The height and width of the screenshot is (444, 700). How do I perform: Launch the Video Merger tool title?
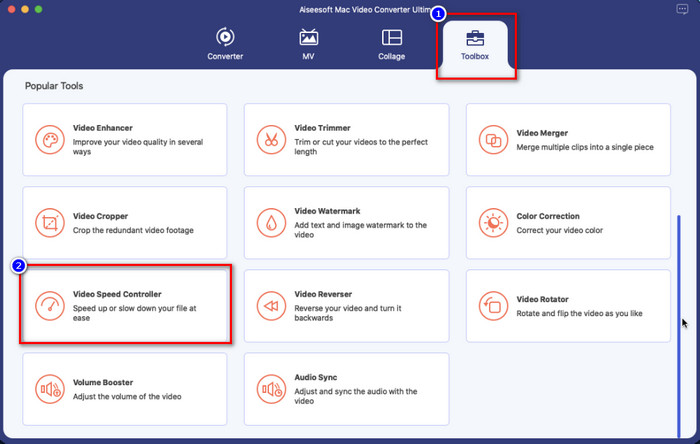542,133
